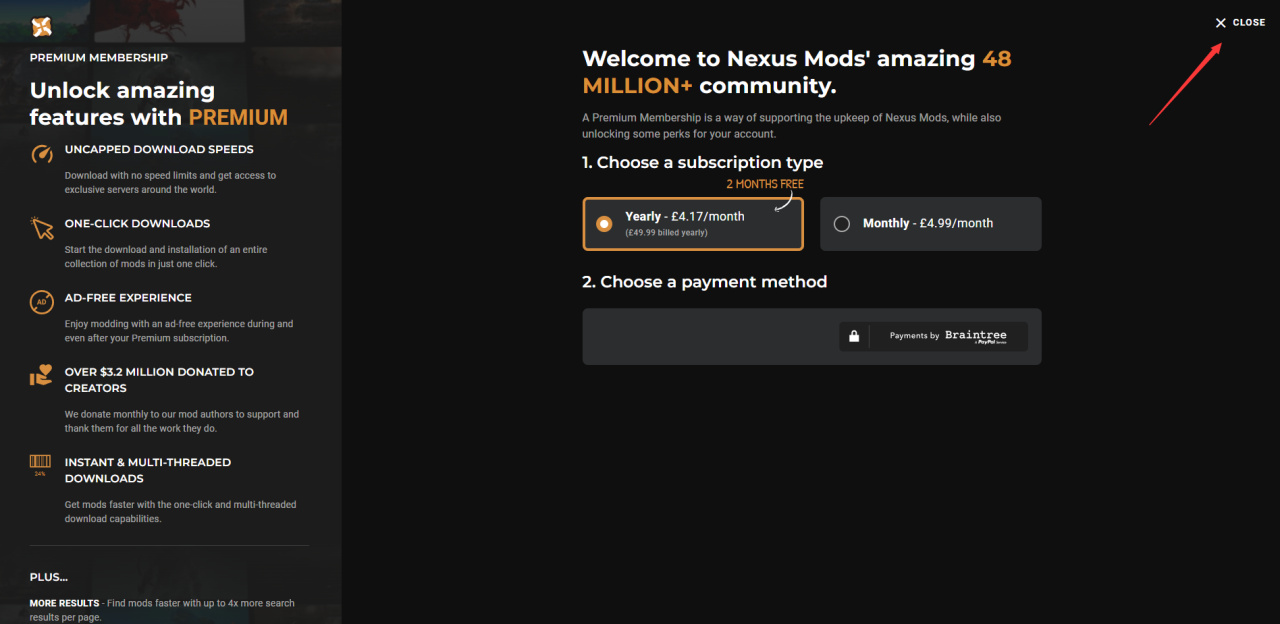
Task: Click the 'ONE-CLICK DOWNLOADS' heading
Action: [137, 223]
